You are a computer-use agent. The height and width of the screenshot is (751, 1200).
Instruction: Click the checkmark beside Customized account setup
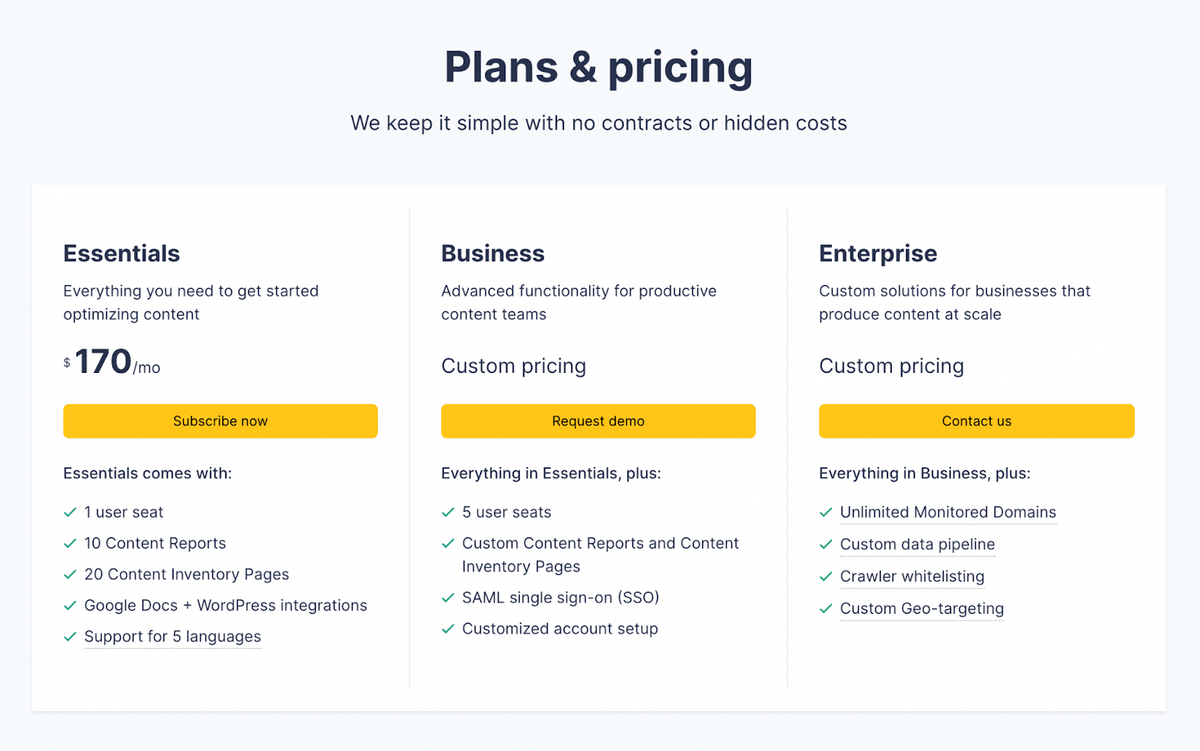pos(448,629)
